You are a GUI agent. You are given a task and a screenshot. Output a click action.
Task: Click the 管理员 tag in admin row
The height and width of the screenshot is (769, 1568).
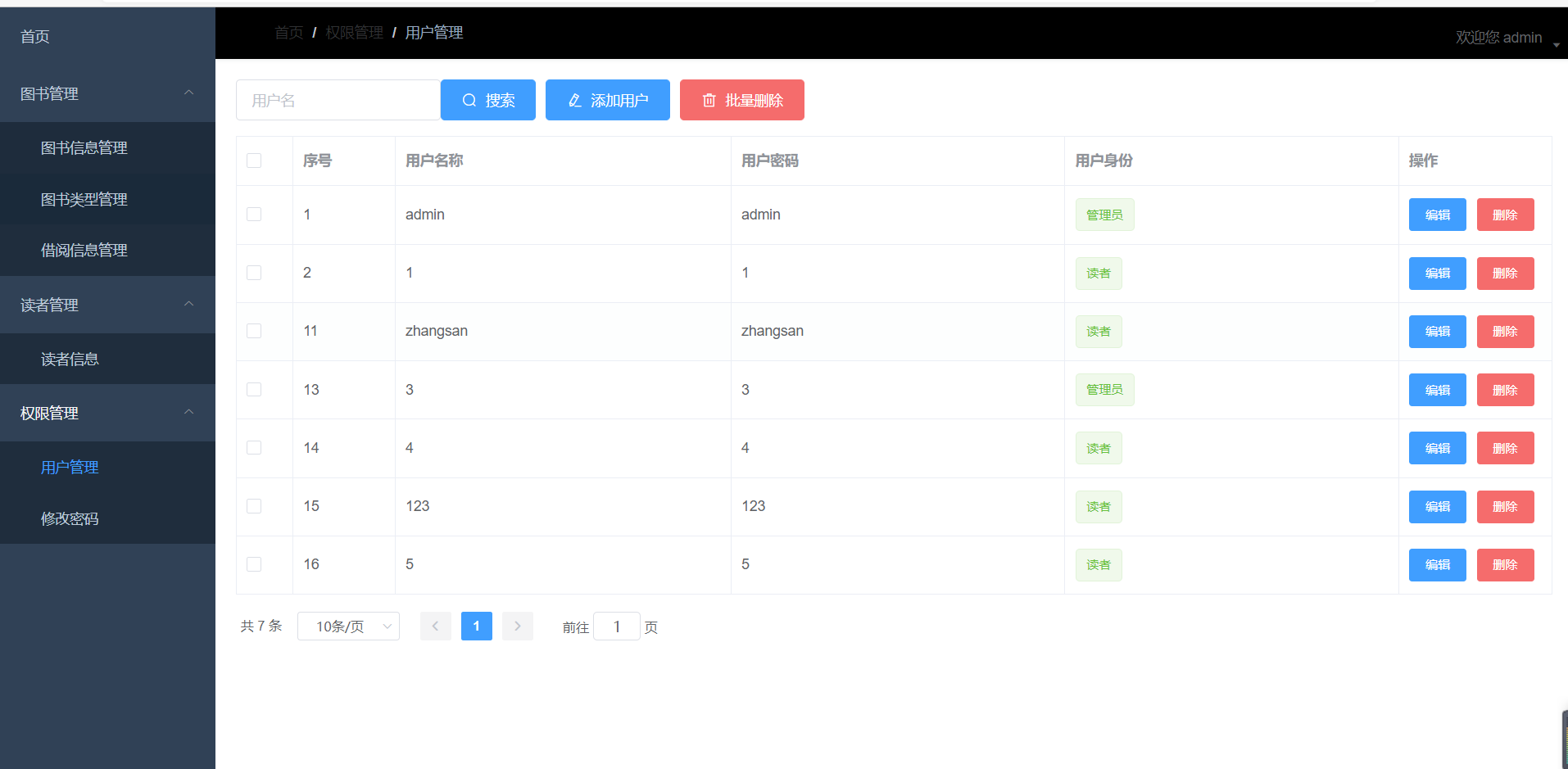tap(1104, 215)
